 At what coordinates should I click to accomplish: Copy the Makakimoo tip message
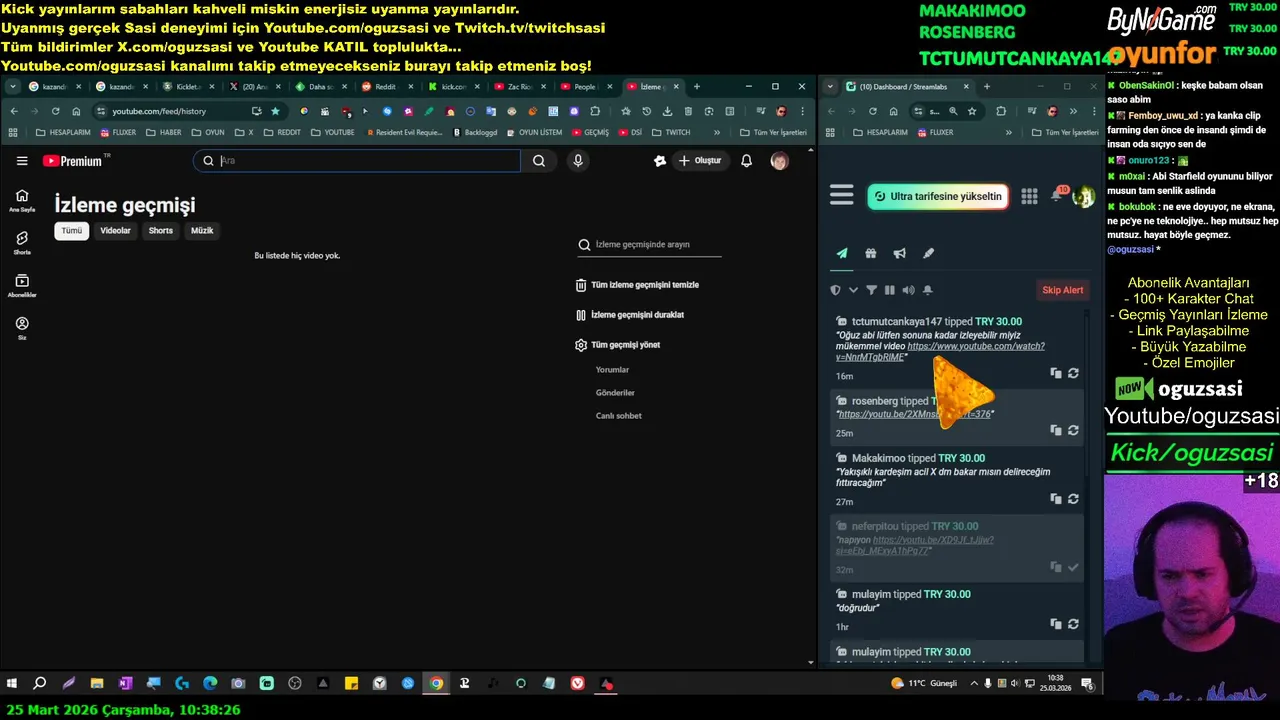1056,499
